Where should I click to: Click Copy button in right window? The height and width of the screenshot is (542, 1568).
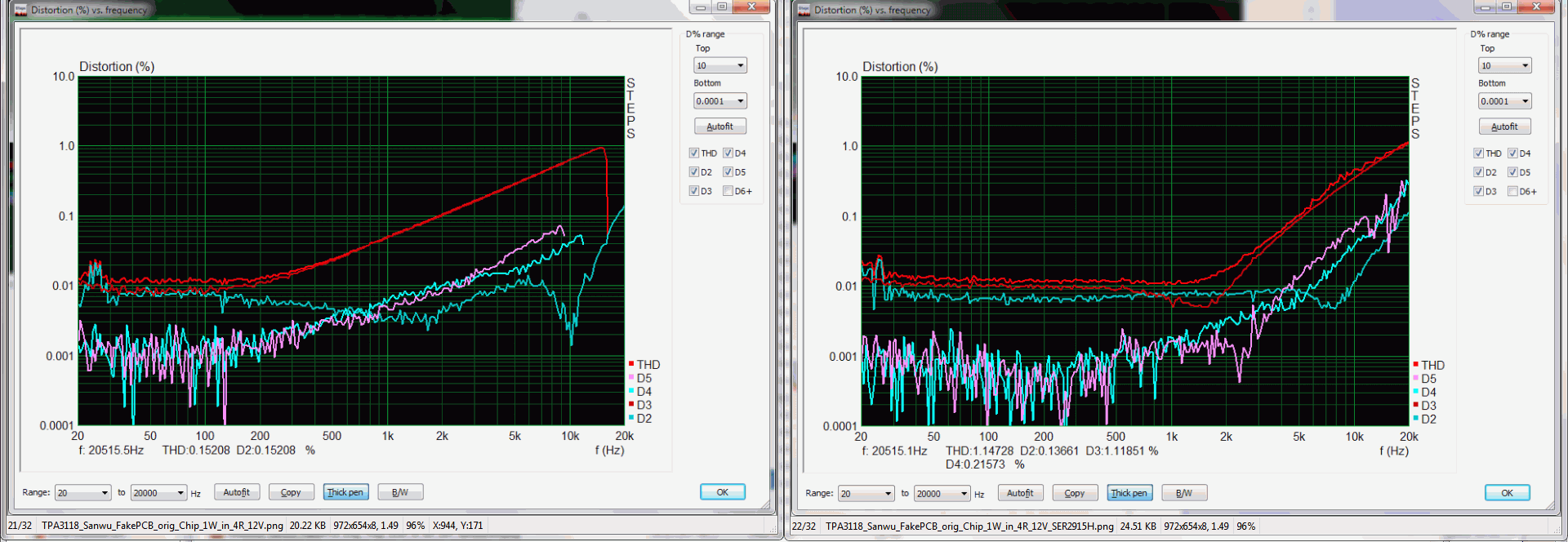[1075, 493]
